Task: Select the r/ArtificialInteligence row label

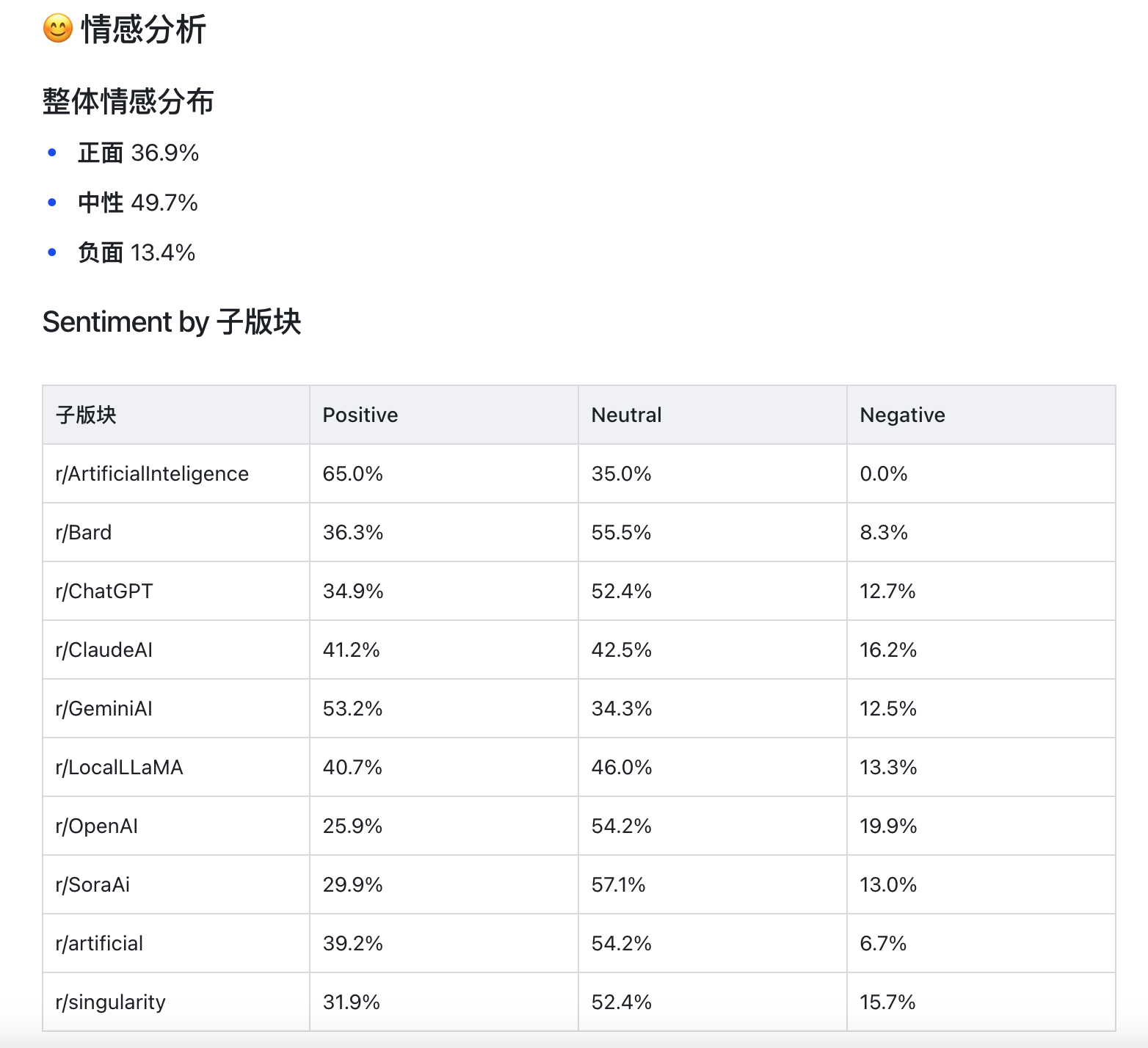Action: pyautogui.click(x=152, y=473)
